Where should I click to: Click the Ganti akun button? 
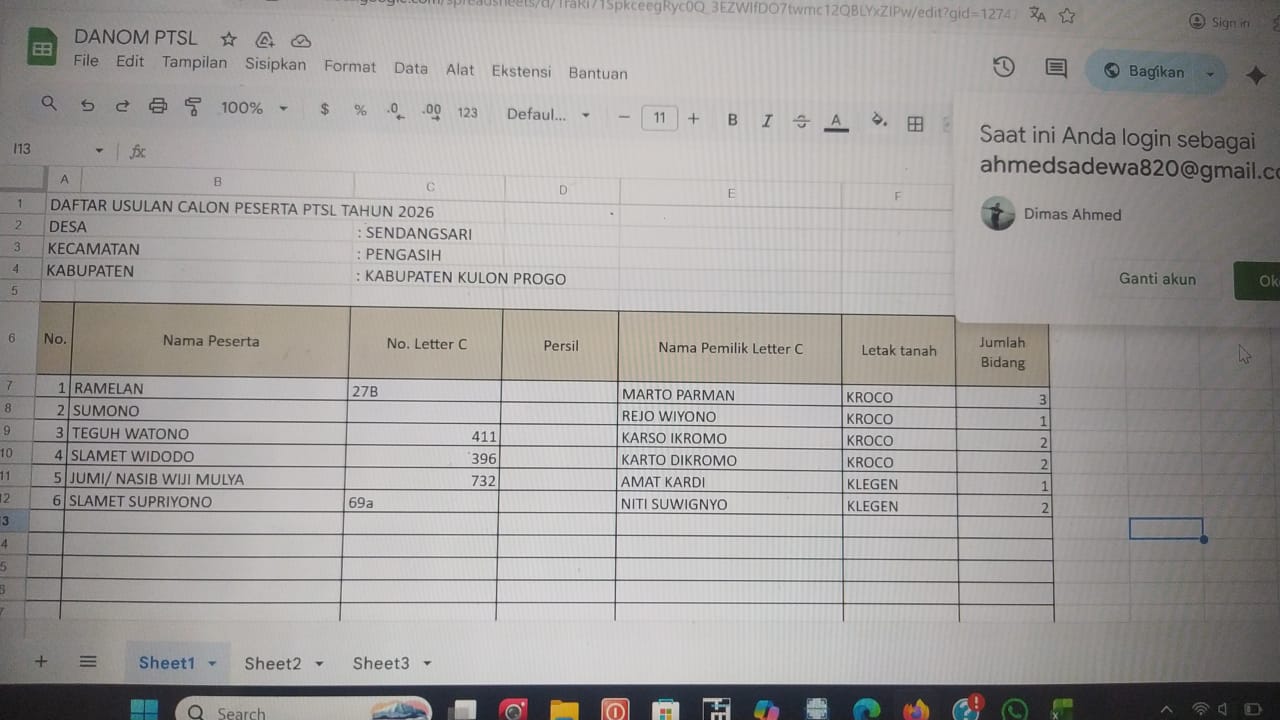coord(1157,279)
